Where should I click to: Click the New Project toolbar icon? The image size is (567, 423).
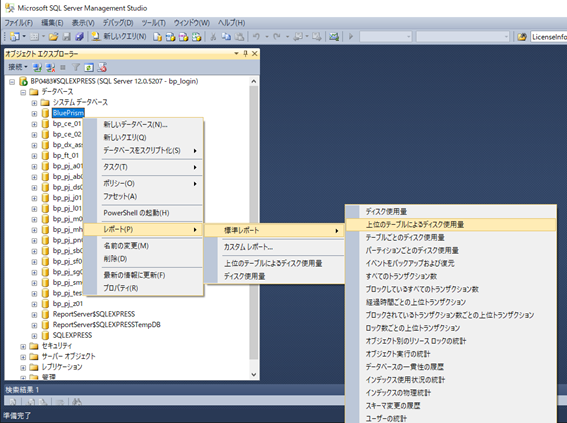click(x=15, y=37)
